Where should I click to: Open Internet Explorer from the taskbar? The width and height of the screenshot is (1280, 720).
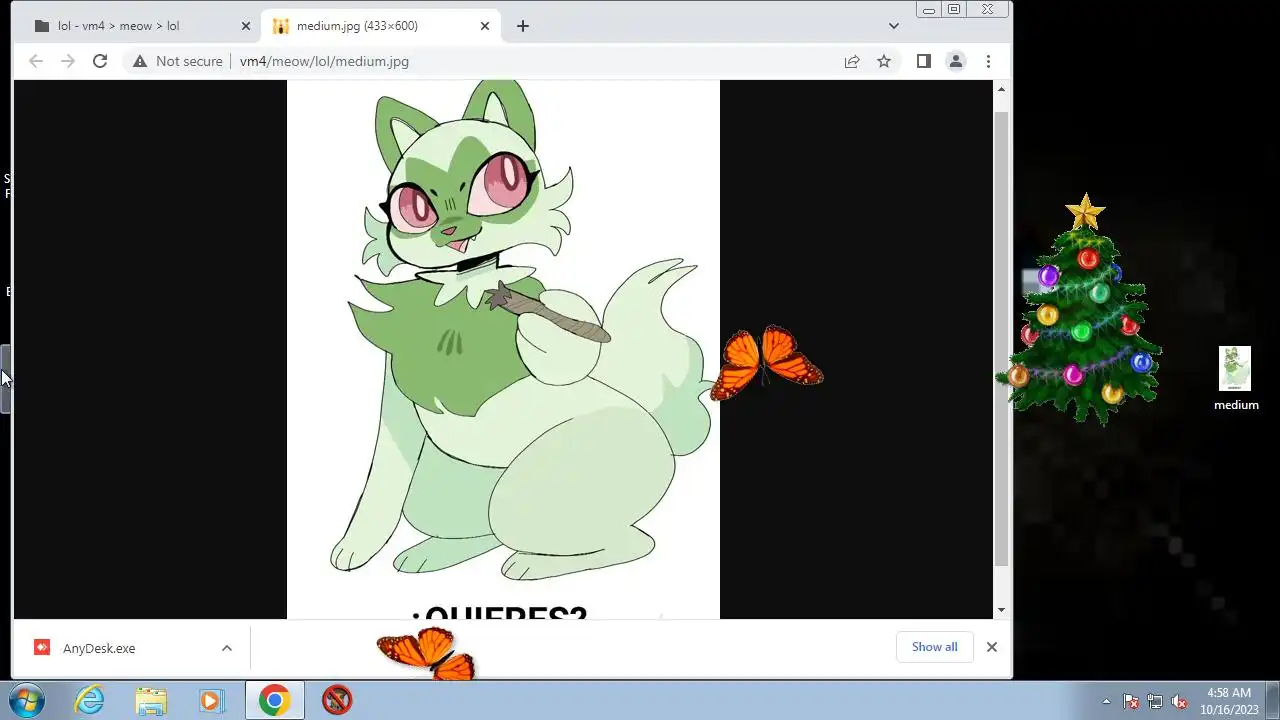click(x=90, y=700)
